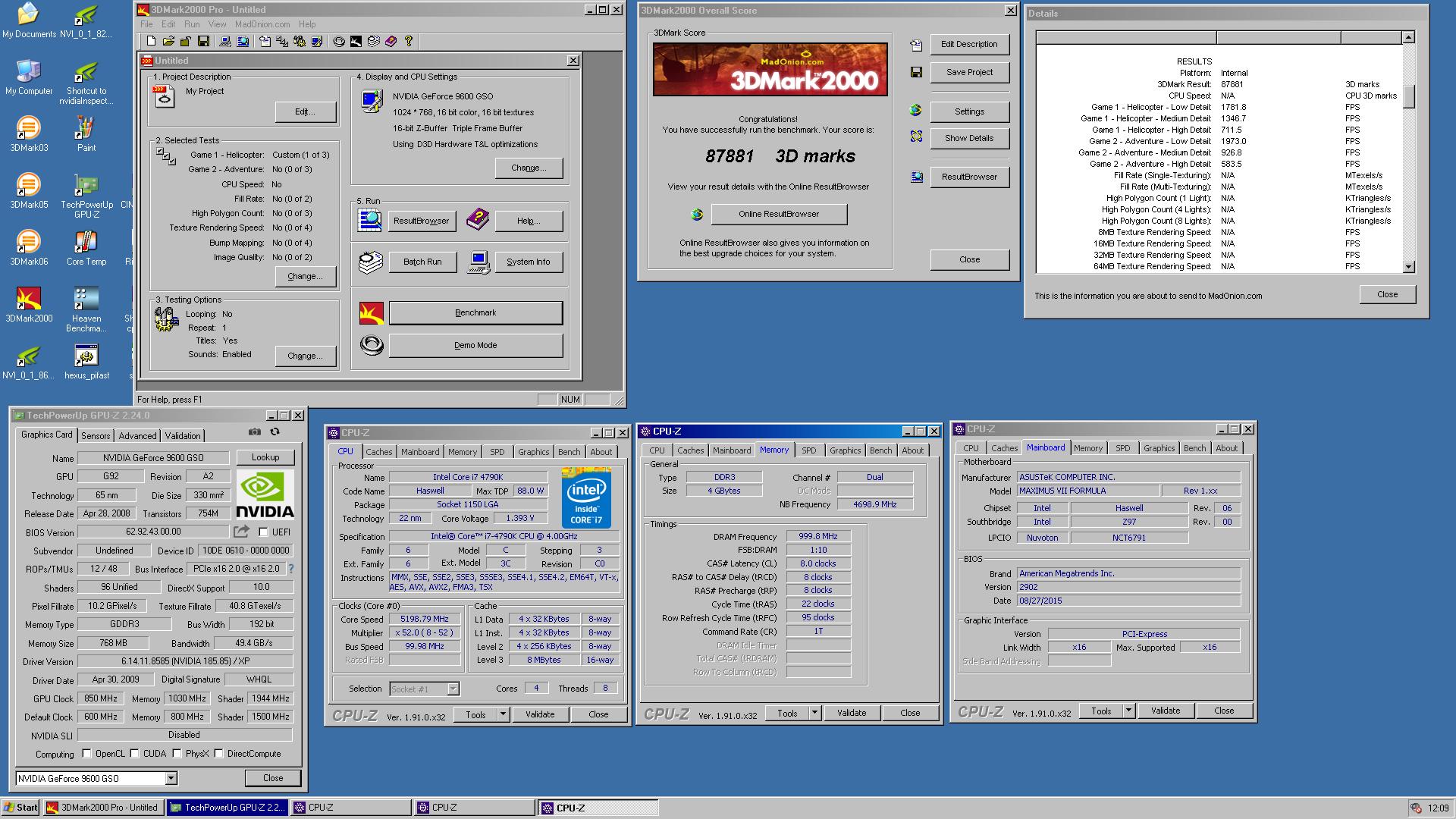Viewport: 1456px width, 819px height.
Task: Click the purple help book toolbar icon
Action: coord(391,41)
